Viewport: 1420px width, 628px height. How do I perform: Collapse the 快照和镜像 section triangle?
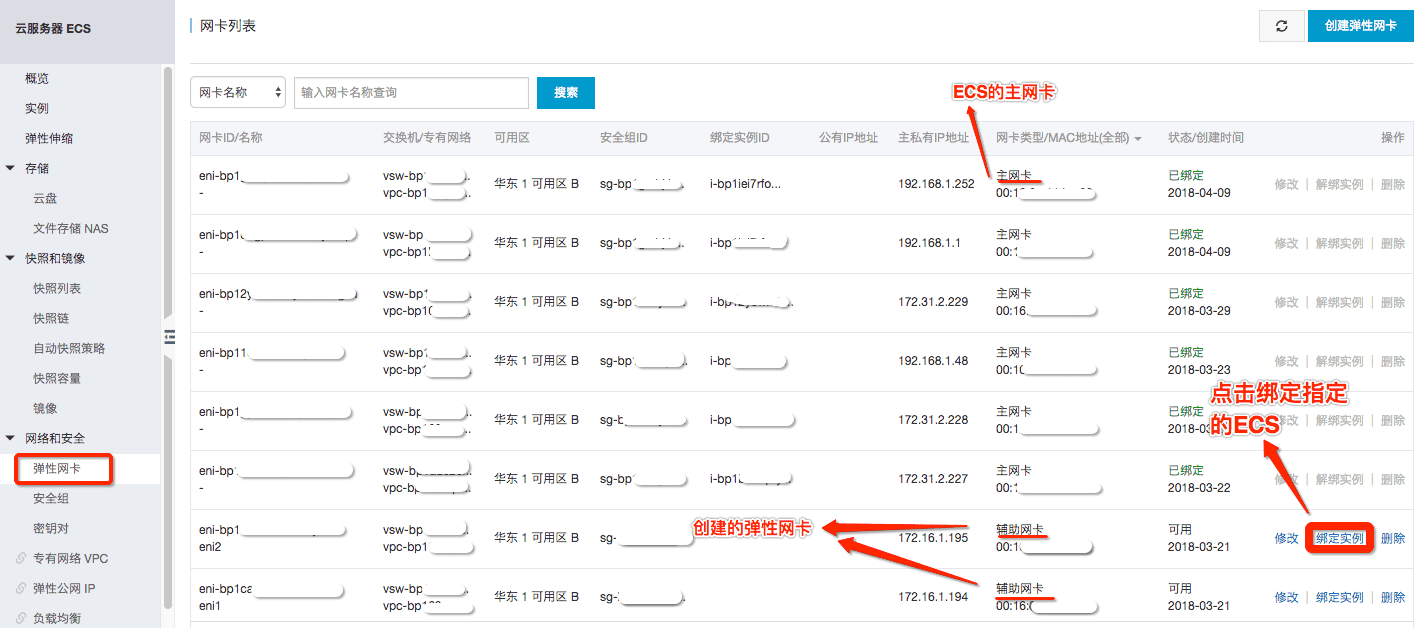click(11, 259)
